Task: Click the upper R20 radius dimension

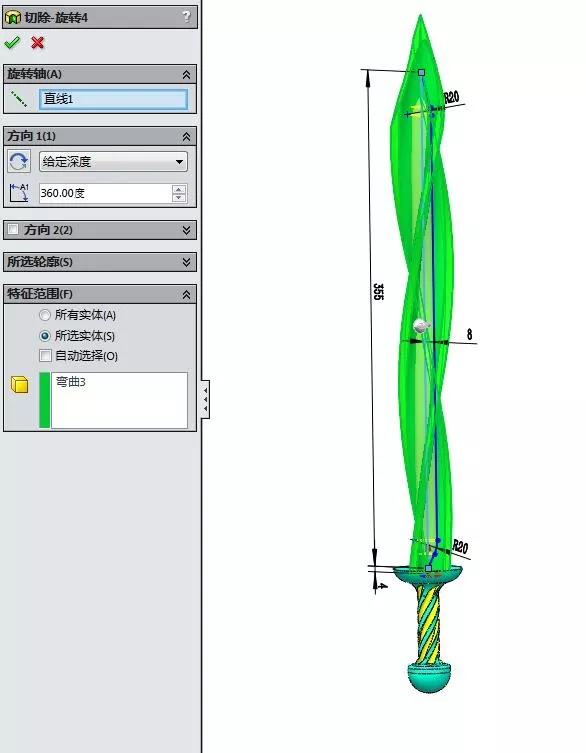Action: 452,97
